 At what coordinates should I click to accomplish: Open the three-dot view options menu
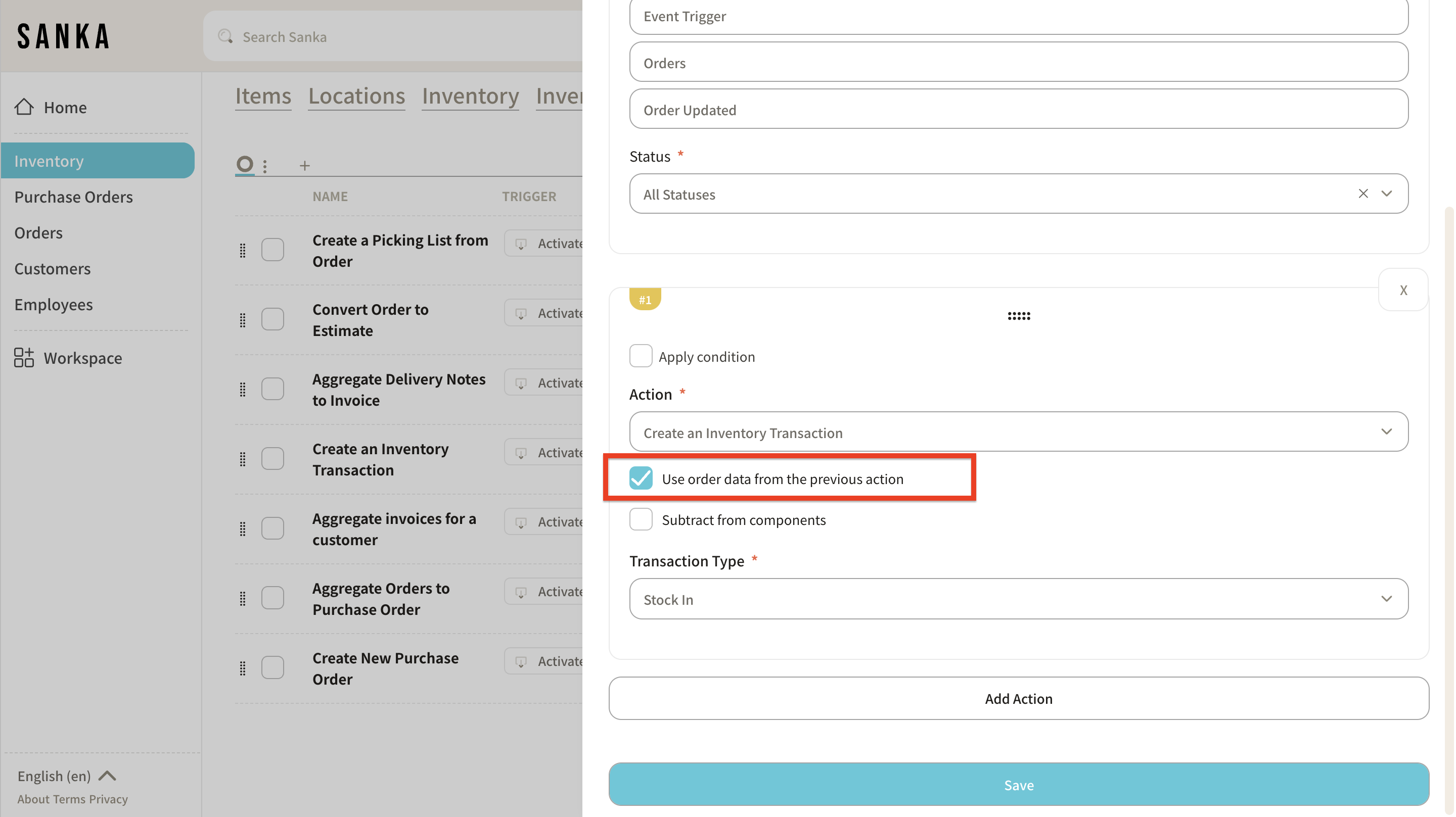pyautogui.click(x=265, y=166)
